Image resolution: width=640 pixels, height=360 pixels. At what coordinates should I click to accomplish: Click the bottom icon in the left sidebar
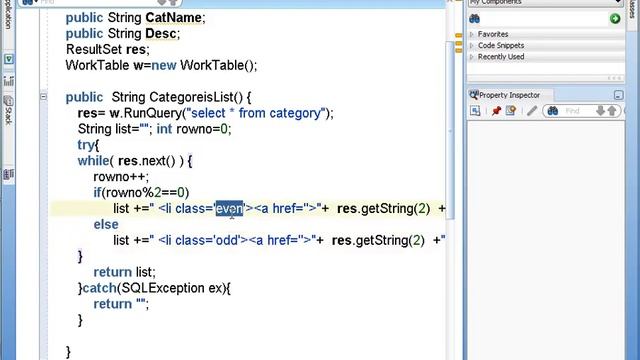9,174
